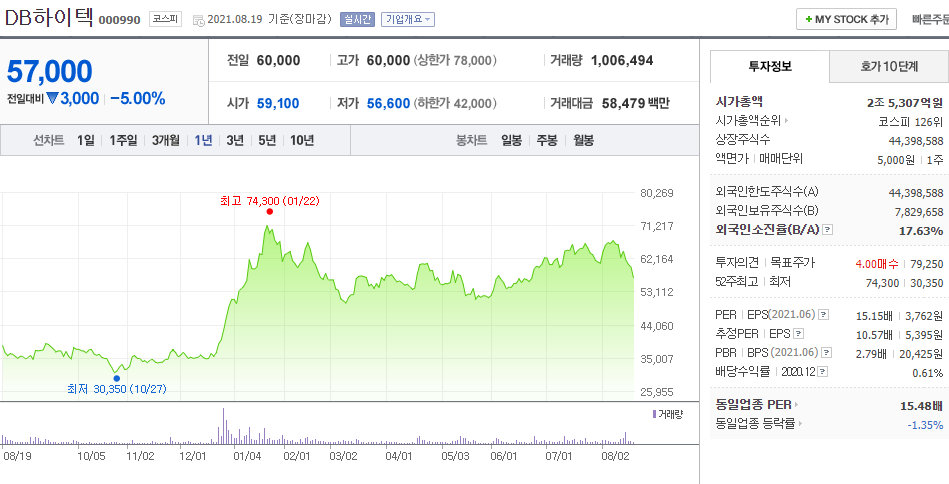The width and height of the screenshot is (949, 484).
Task: Select the 투자정보 tab
Action: (769, 67)
